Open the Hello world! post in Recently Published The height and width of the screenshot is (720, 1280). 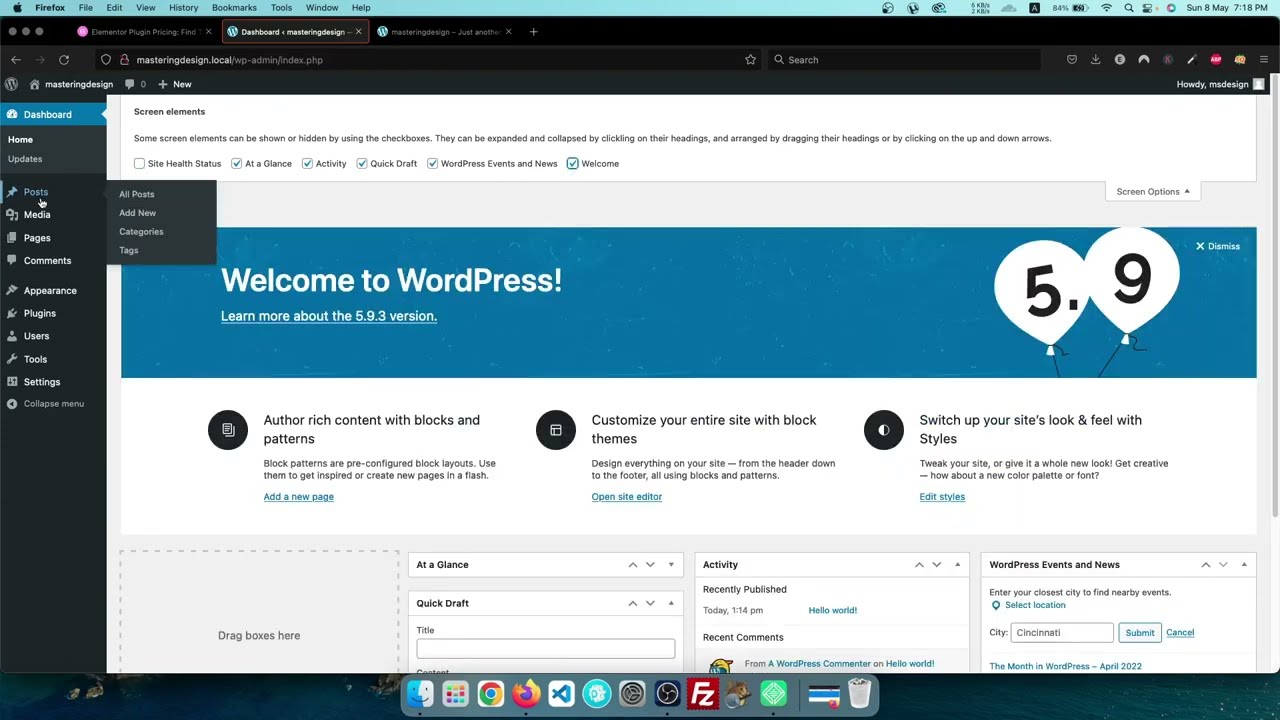point(833,611)
